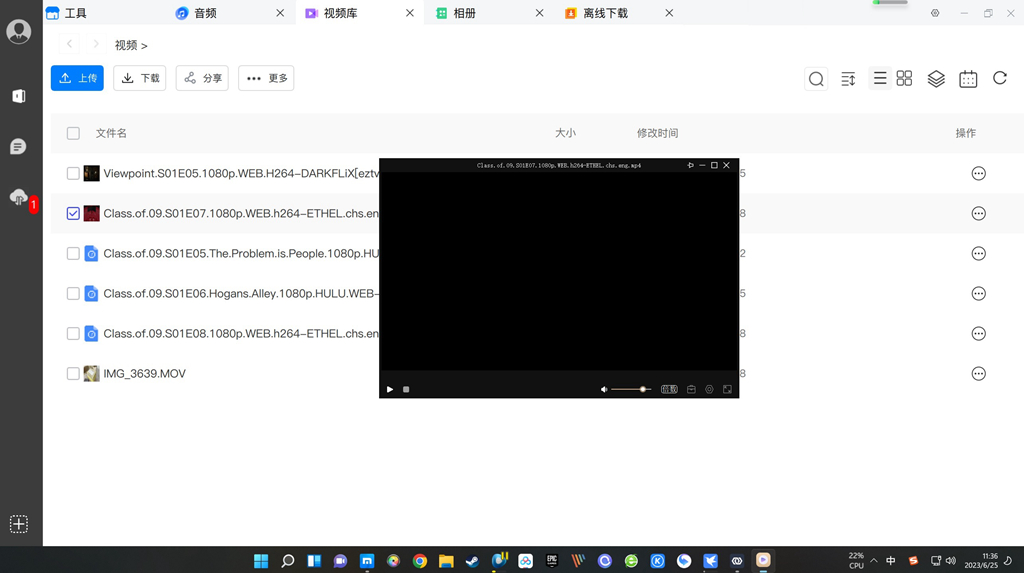Click the 下载 download button
The width and height of the screenshot is (1024, 573).
pos(140,78)
